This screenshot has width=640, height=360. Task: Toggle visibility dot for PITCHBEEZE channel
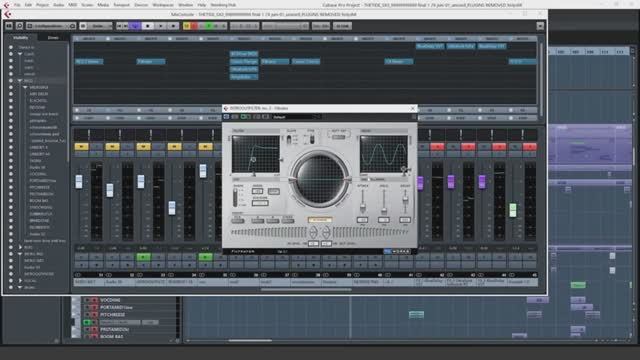coord(11,187)
